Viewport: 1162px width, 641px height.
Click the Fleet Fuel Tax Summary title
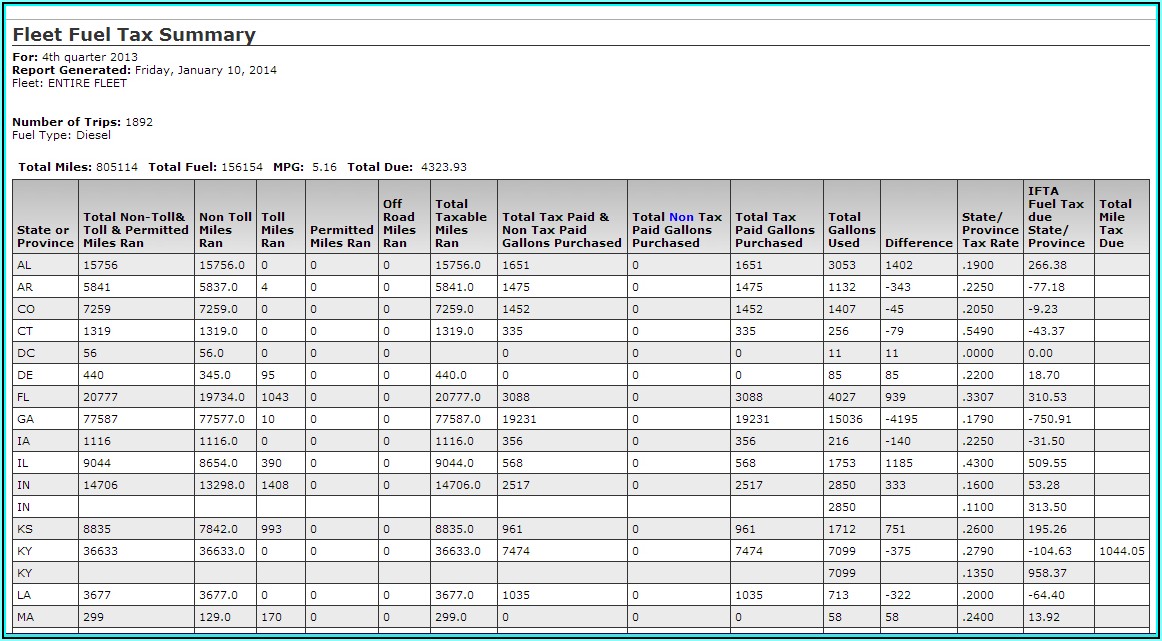[134, 35]
